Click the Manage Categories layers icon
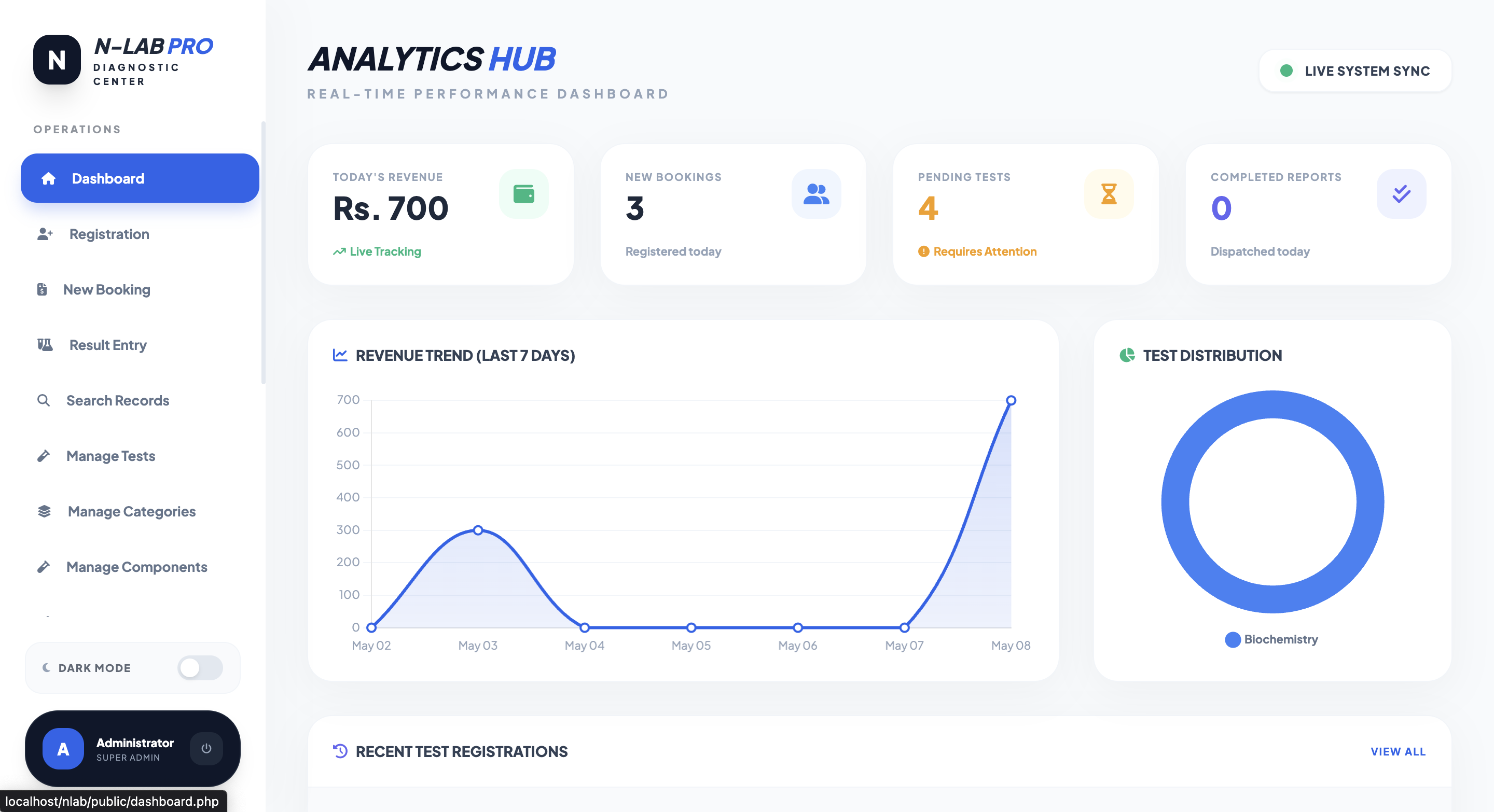The image size is (1494, 812). tap(44, 512)
